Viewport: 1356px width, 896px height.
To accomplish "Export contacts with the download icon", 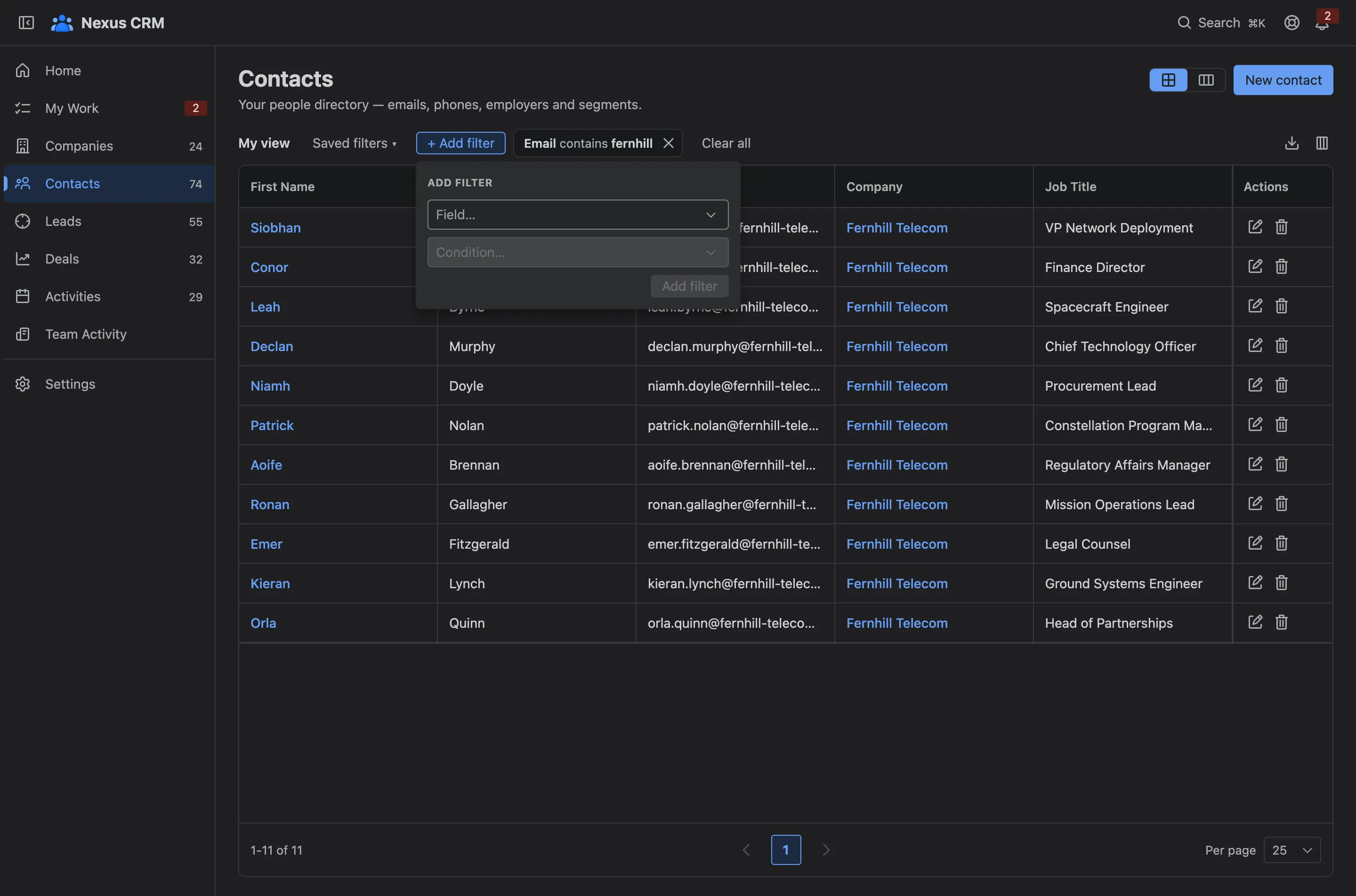I will point(1291,143).
